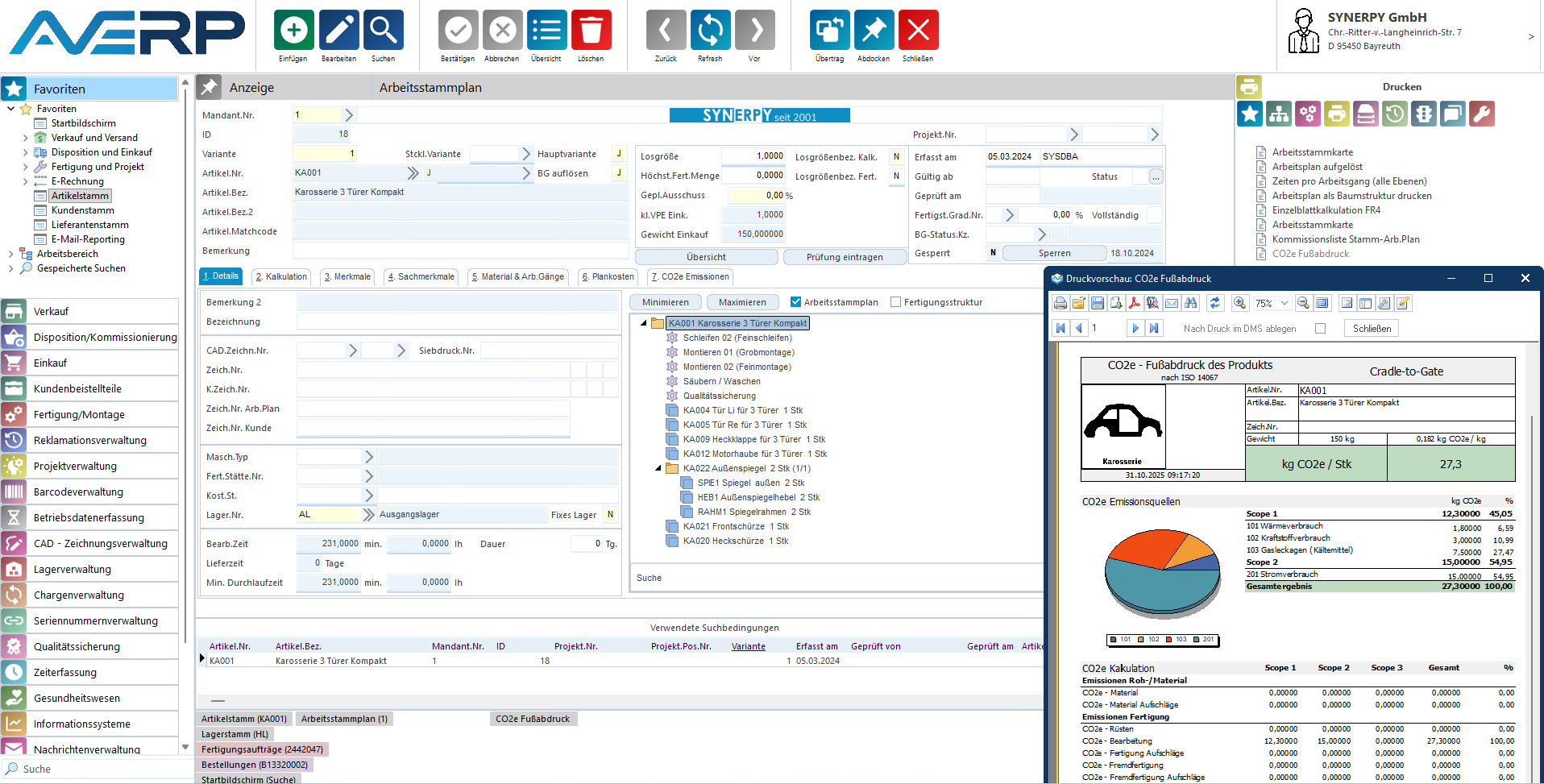Image resolution: width=1544 pixels, height=784 pixels.
Task: Uncheck the Arbeitsstammplan checkbox
Action: click(x=796, y=302)
